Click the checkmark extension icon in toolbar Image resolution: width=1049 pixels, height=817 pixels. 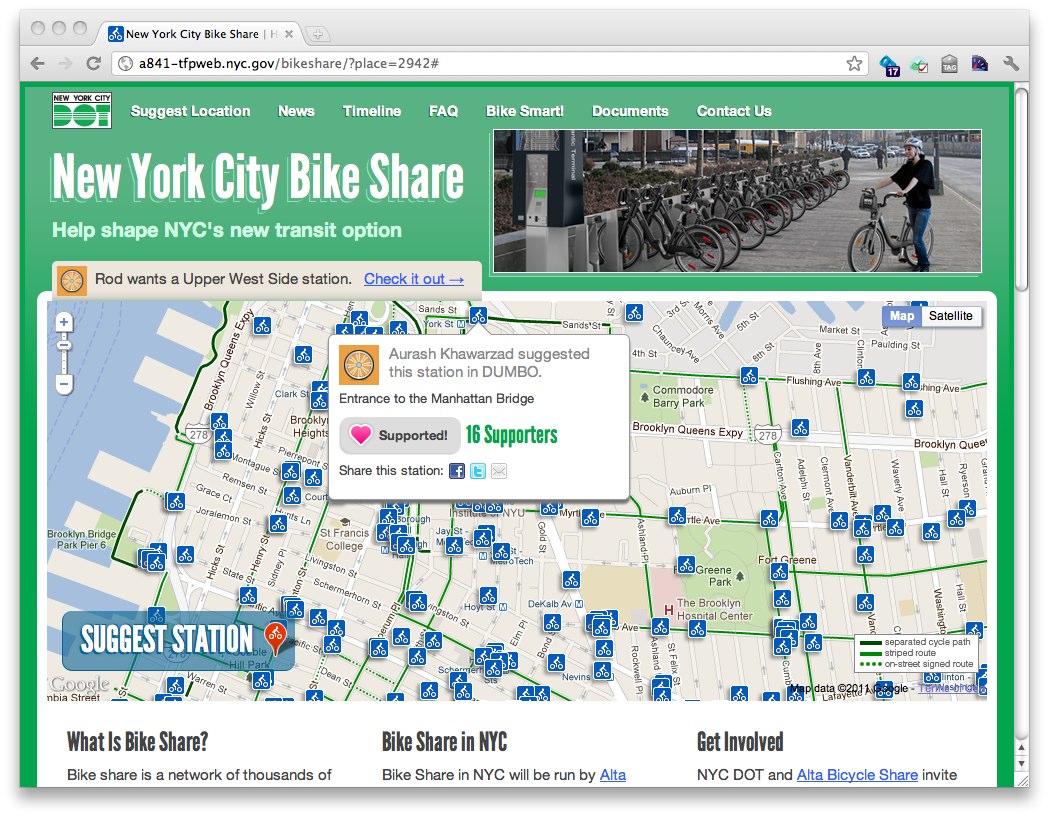(x=920, y=65)
